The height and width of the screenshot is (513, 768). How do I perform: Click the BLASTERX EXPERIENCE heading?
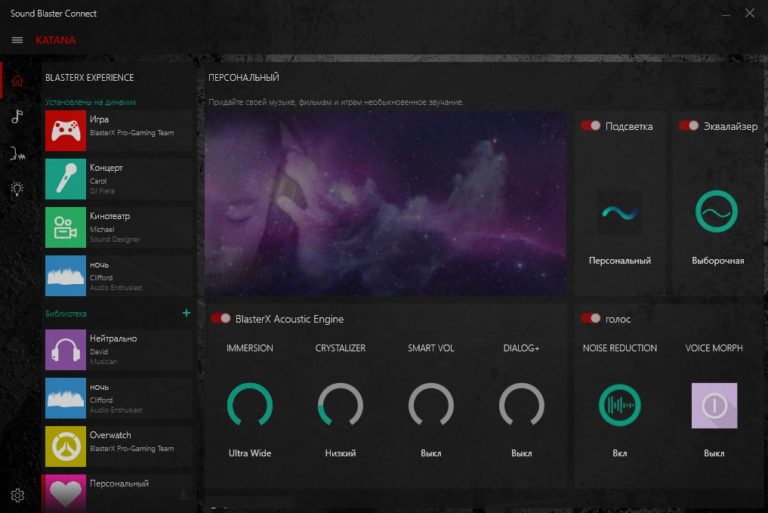90,77
